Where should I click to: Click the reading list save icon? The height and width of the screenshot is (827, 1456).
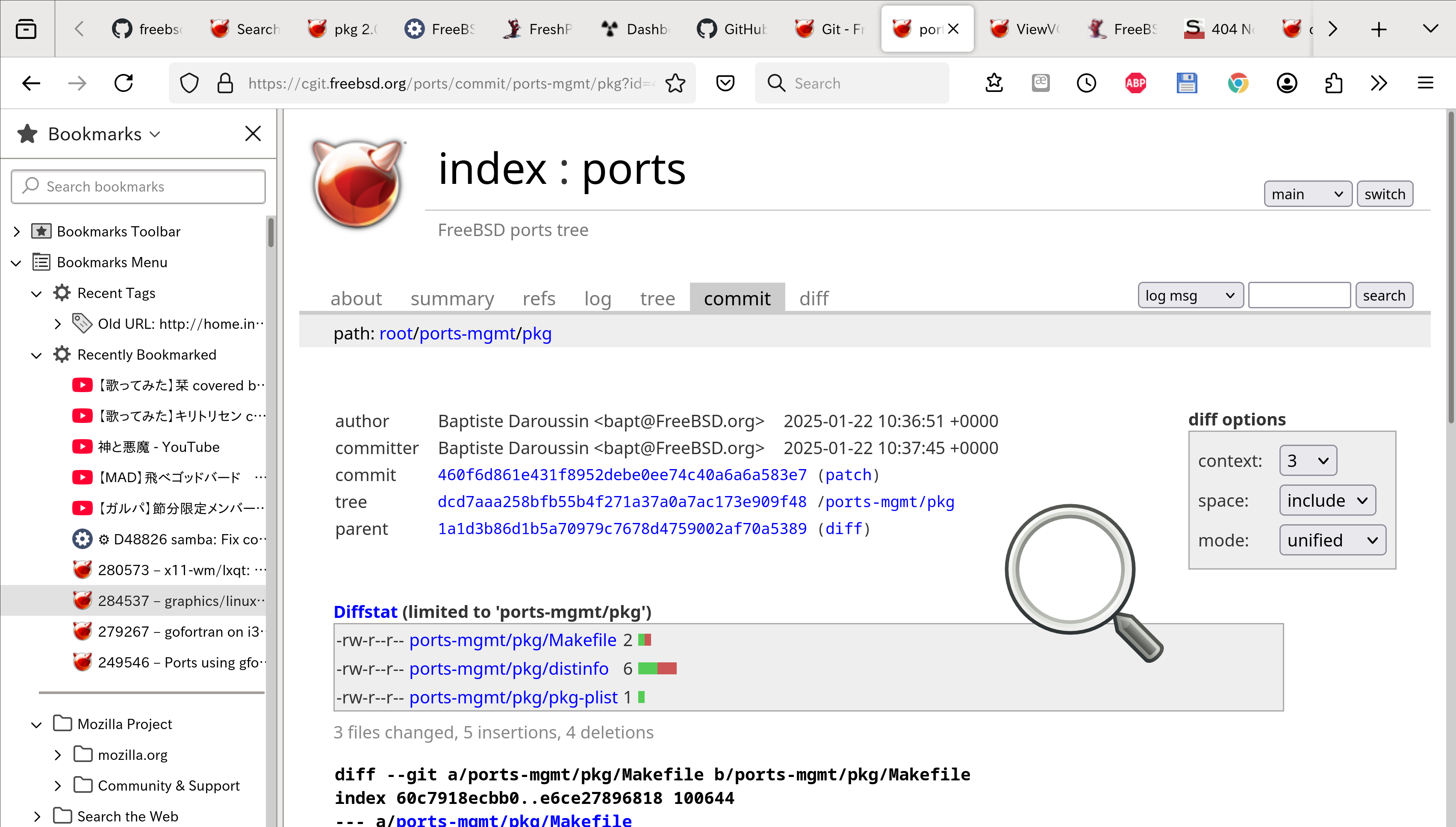726,82
